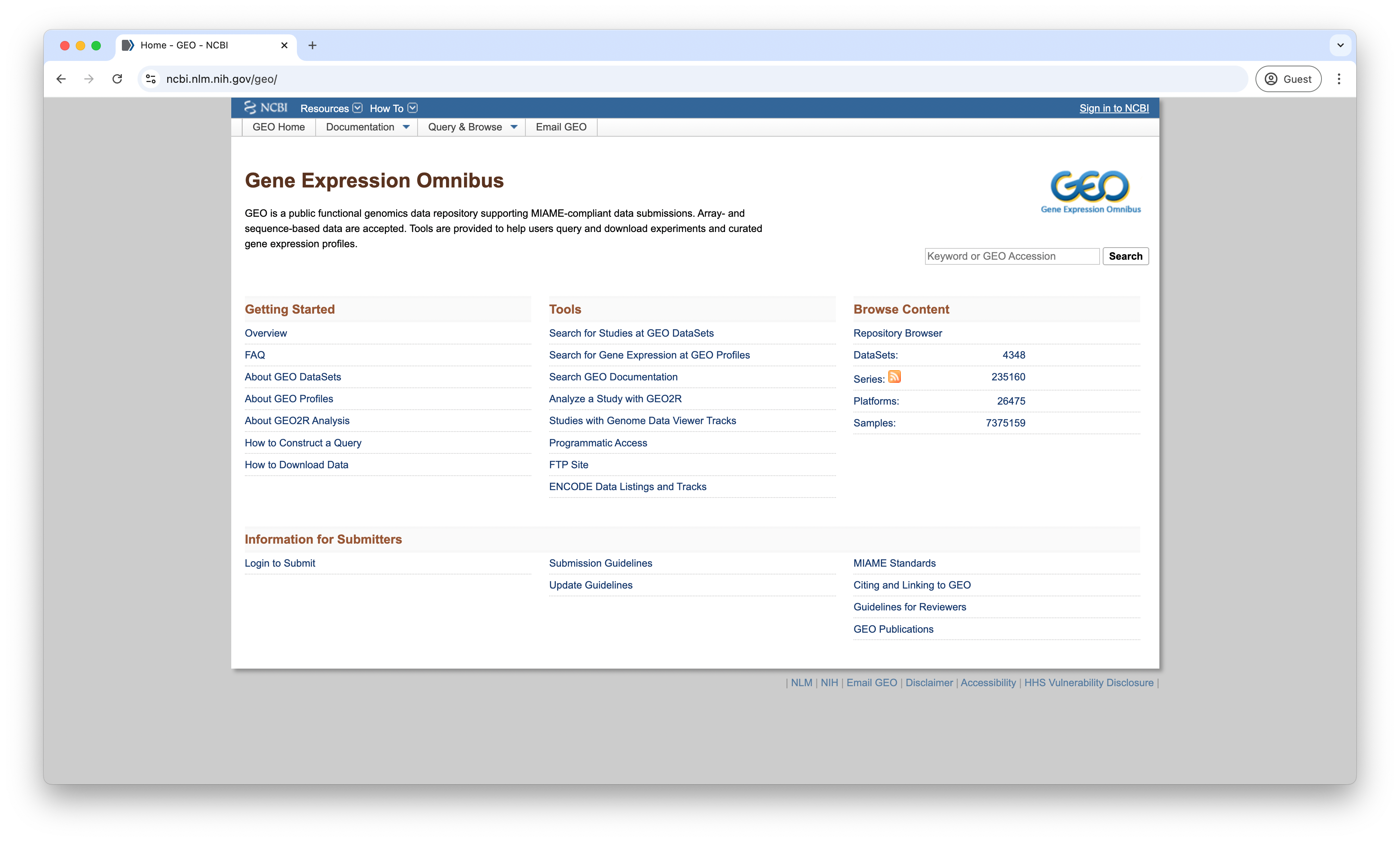Click DataSets count 4348
This screenshot has width=1400, height=842.
1014,355
